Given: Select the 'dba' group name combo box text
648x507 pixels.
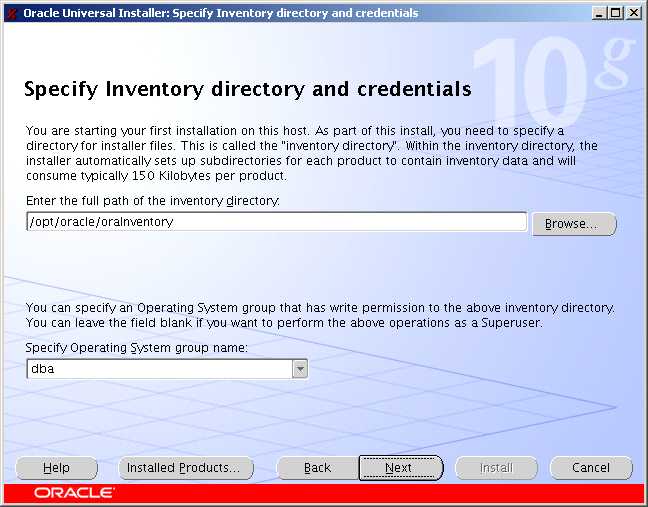Looking at the screenshot, I should pos(158,369).
